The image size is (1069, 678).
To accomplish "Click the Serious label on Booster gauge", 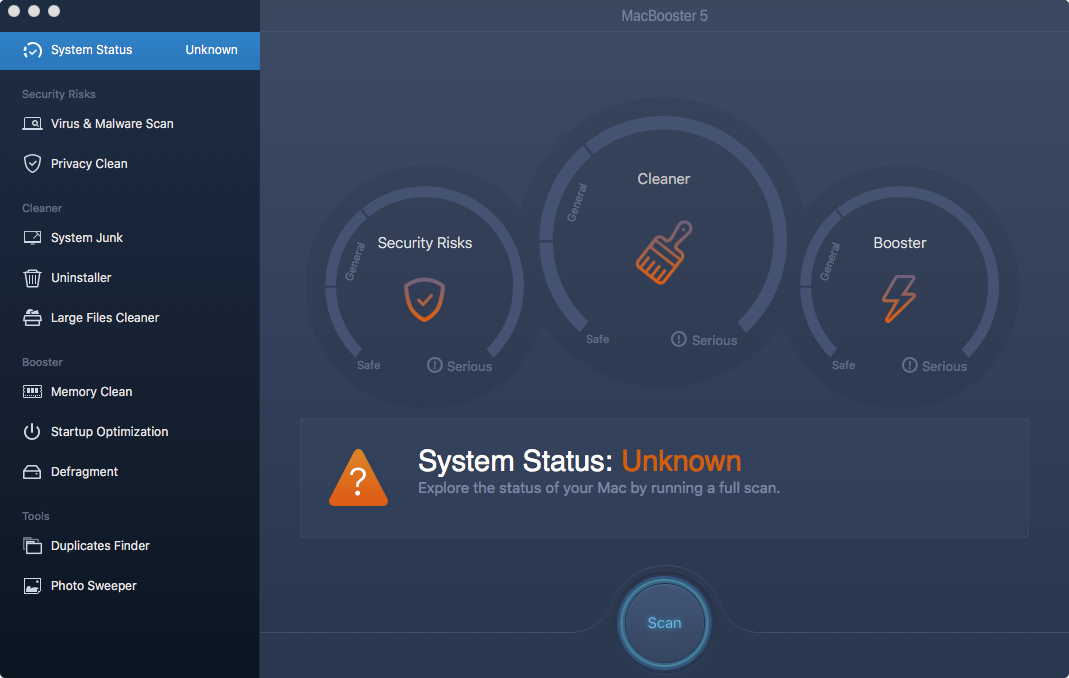I will click(x=944, y=366).
